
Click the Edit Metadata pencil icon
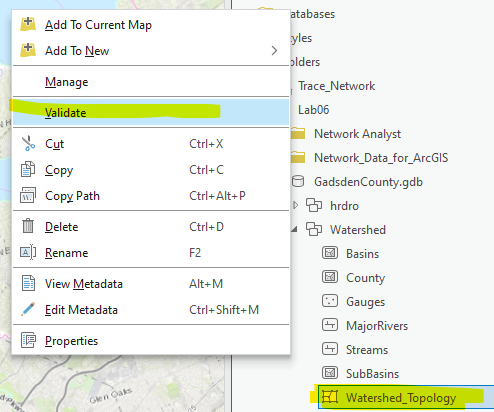click(x=28, y=309)
